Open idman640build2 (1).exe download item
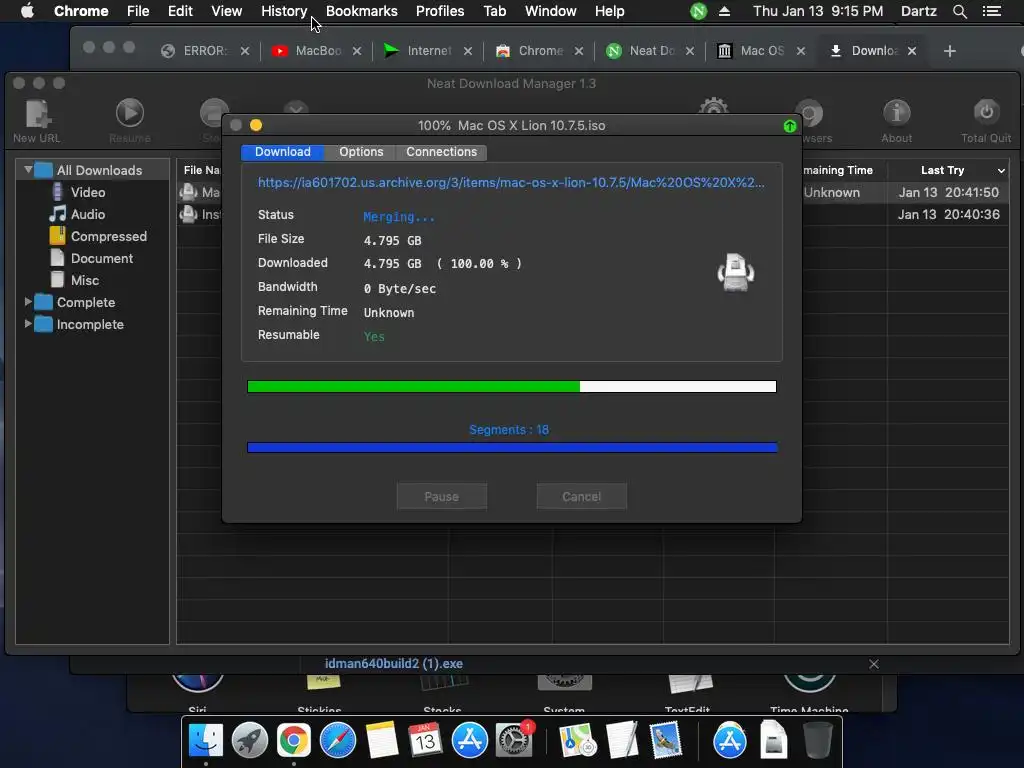 click(x=394, y=664)
